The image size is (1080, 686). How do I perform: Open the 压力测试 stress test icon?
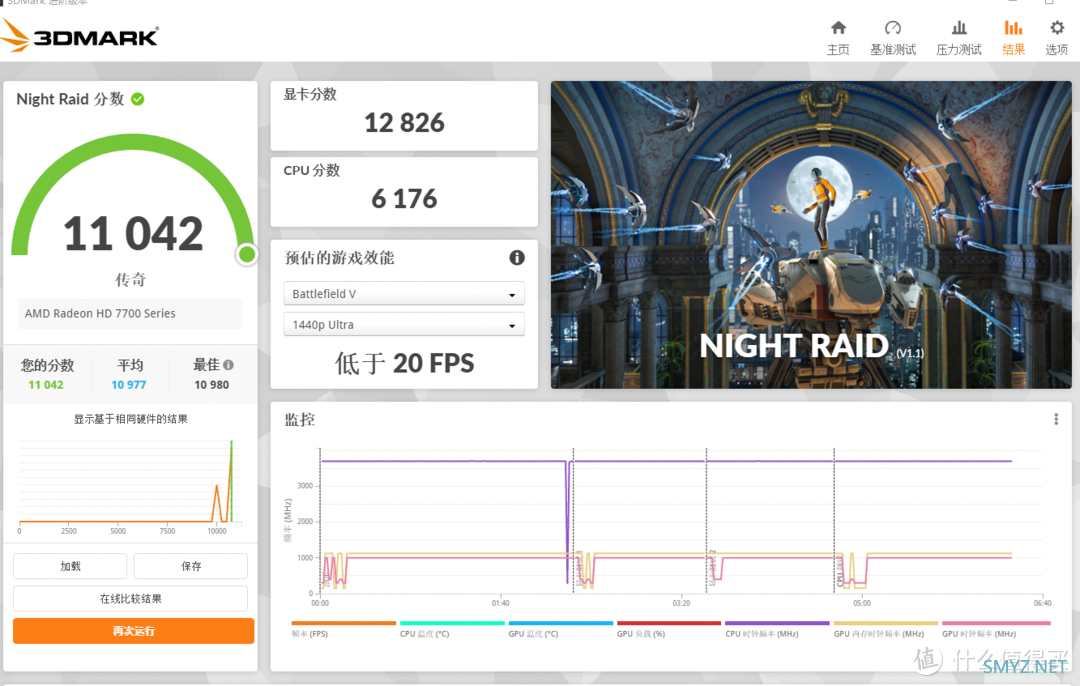(x=959, y=28)
